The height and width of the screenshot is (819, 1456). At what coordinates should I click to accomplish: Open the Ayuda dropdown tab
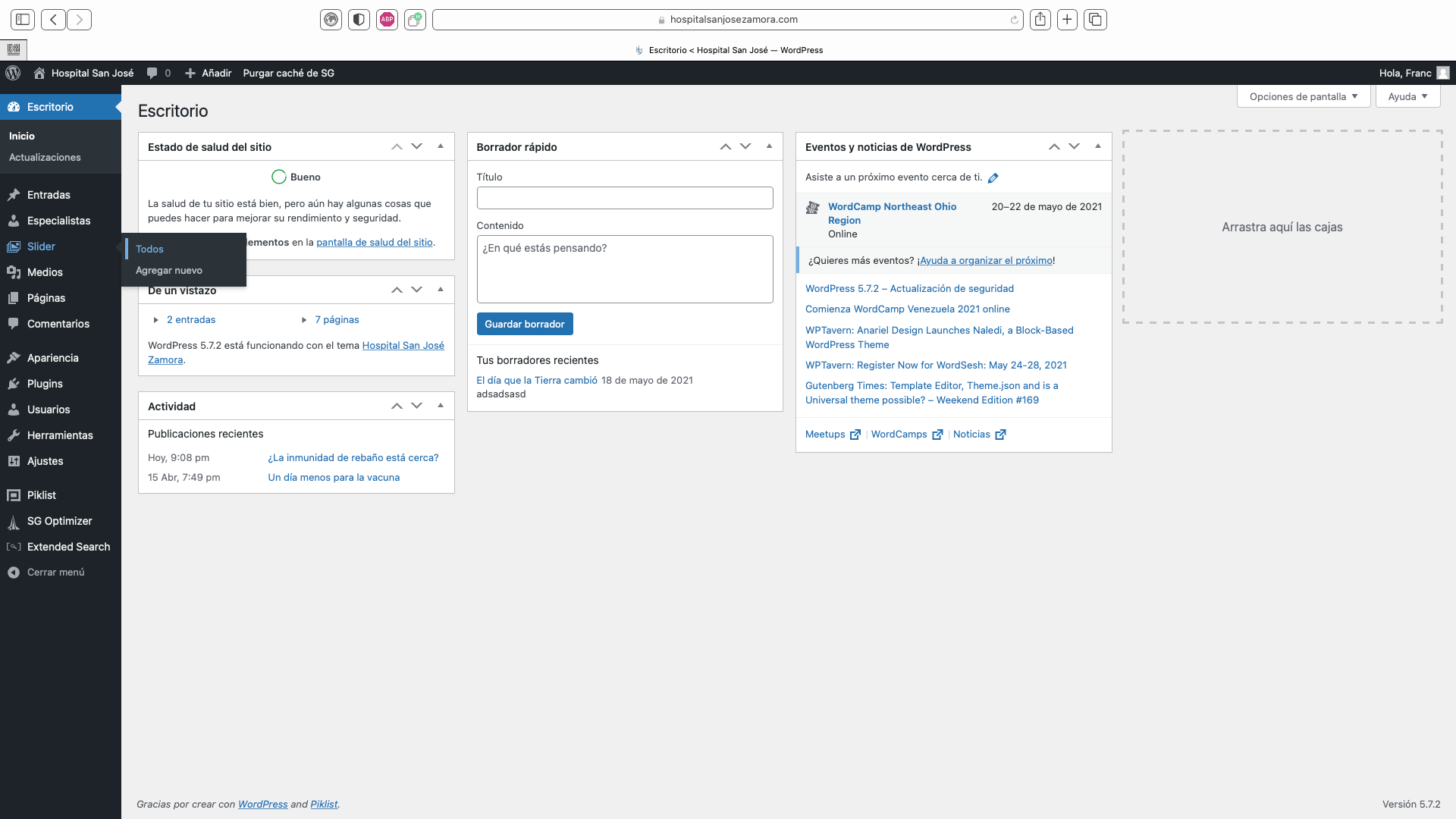[x=1407, y=96]
